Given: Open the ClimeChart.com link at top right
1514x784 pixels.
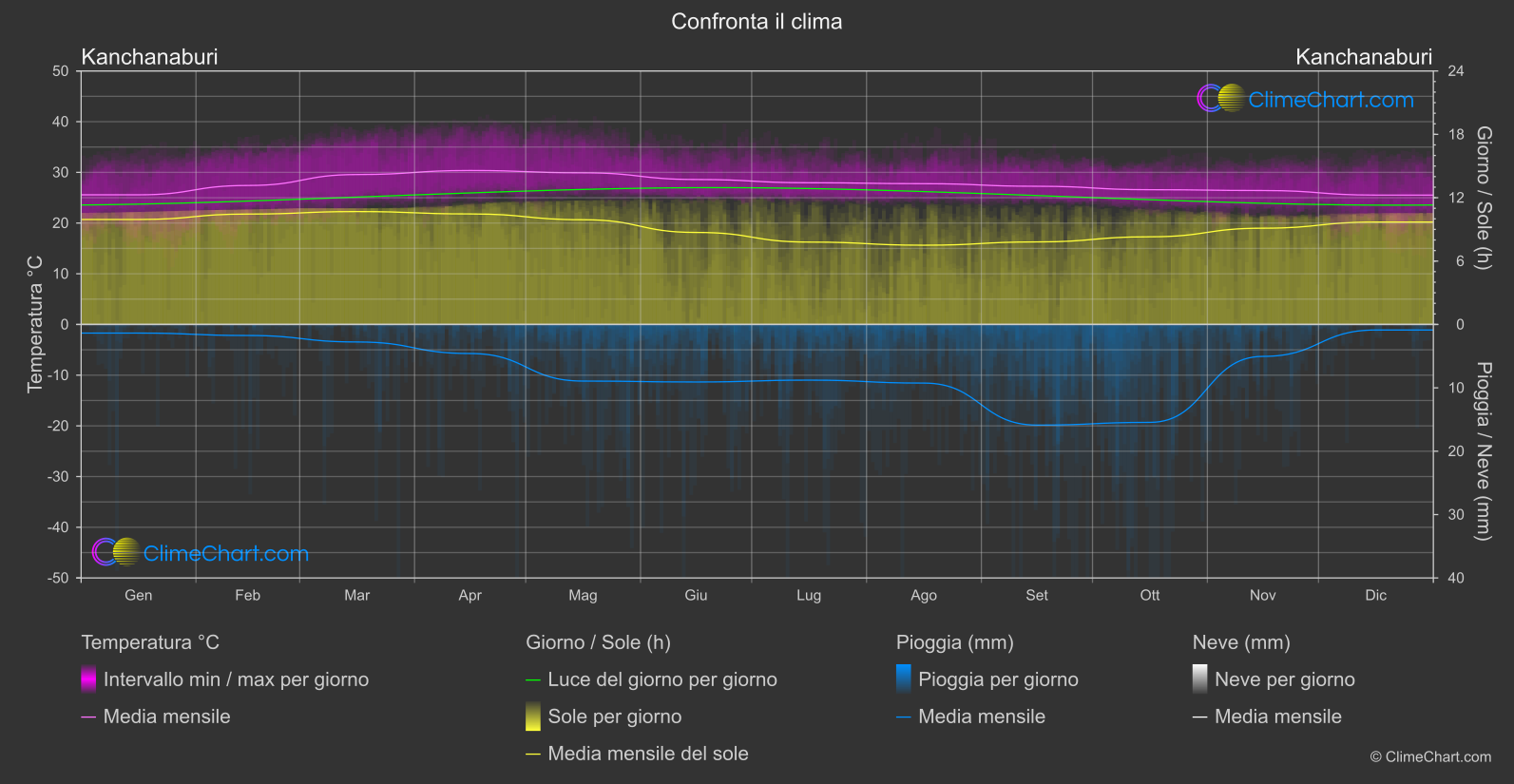Looking at the screenshot, I should [x=1331, y=100].
